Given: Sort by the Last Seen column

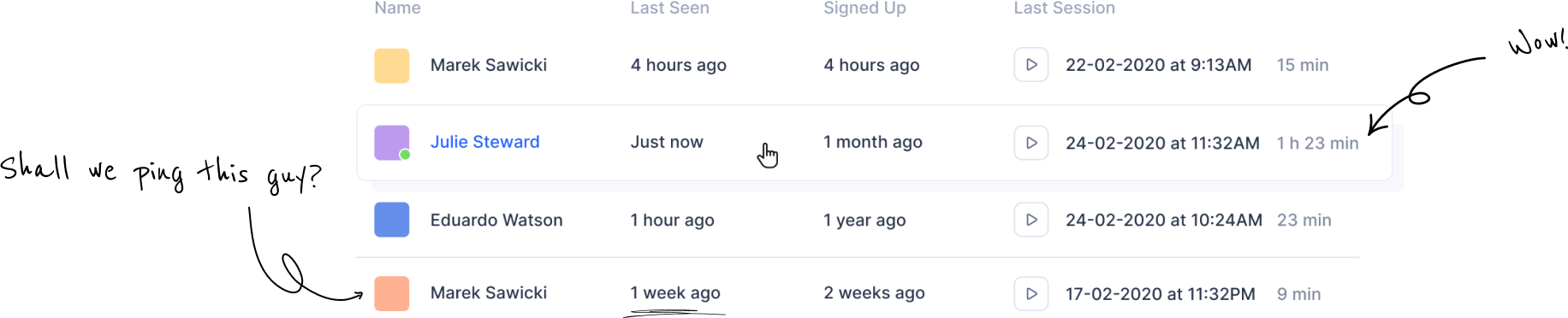Looking at the screenshot, I should (x=669, y=8).
